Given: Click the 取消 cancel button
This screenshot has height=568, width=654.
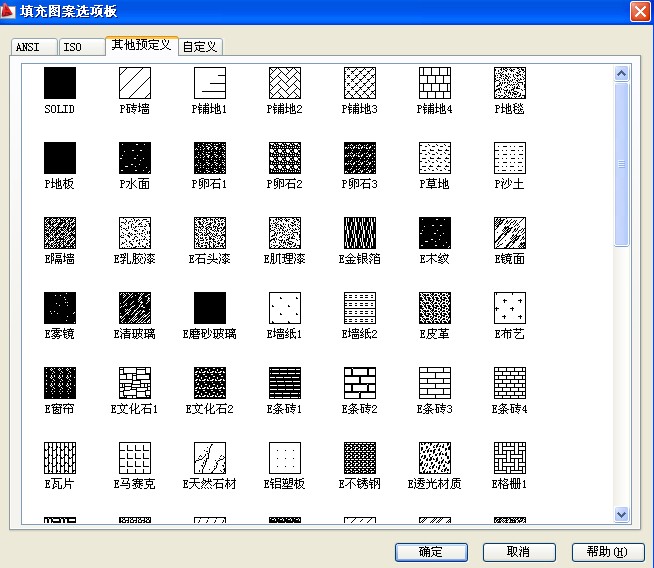Looking at the screenshot, I should coord(519,552).
